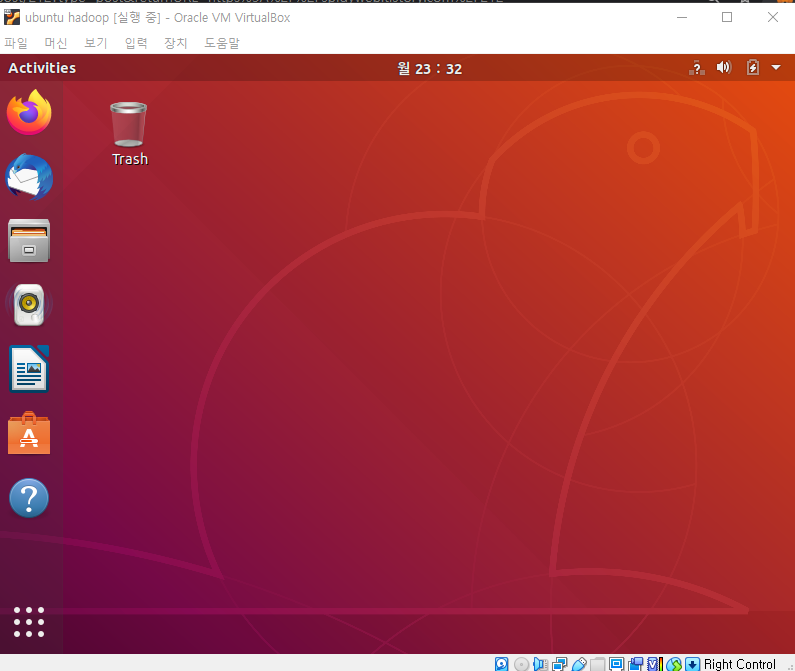The image size is (795, 671).
Task: Open the Files manager in the dock
Action: pyautogui.click(x=29, y=240)
